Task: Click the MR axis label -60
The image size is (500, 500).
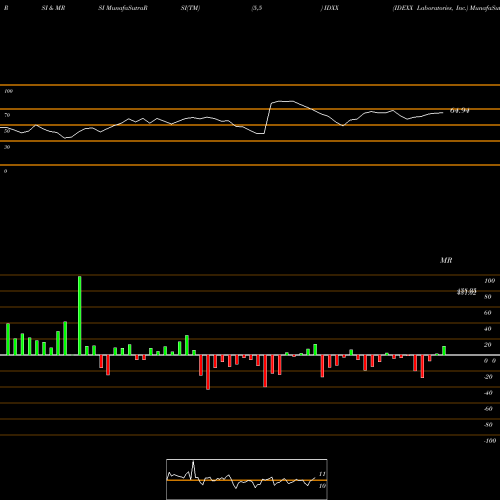Action: pyautogui.click(x=488, y=409)
